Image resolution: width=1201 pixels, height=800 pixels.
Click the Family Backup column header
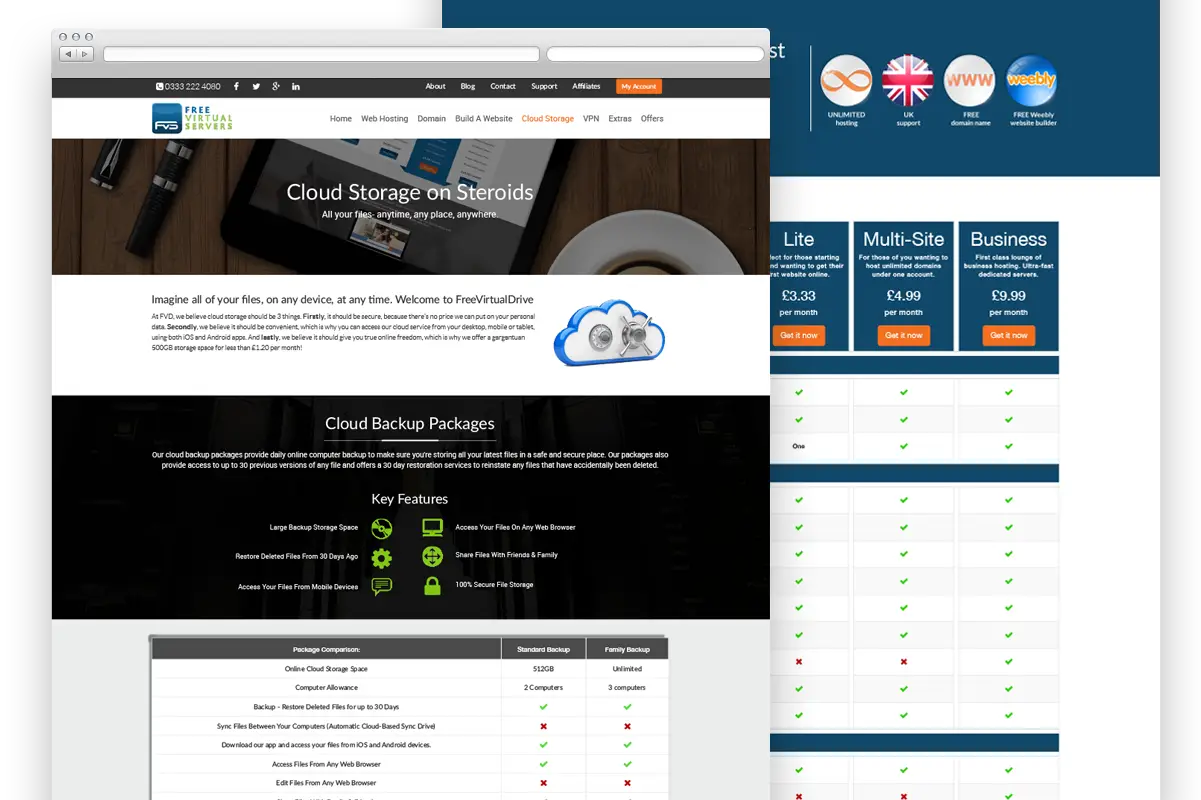pos(627,649)
